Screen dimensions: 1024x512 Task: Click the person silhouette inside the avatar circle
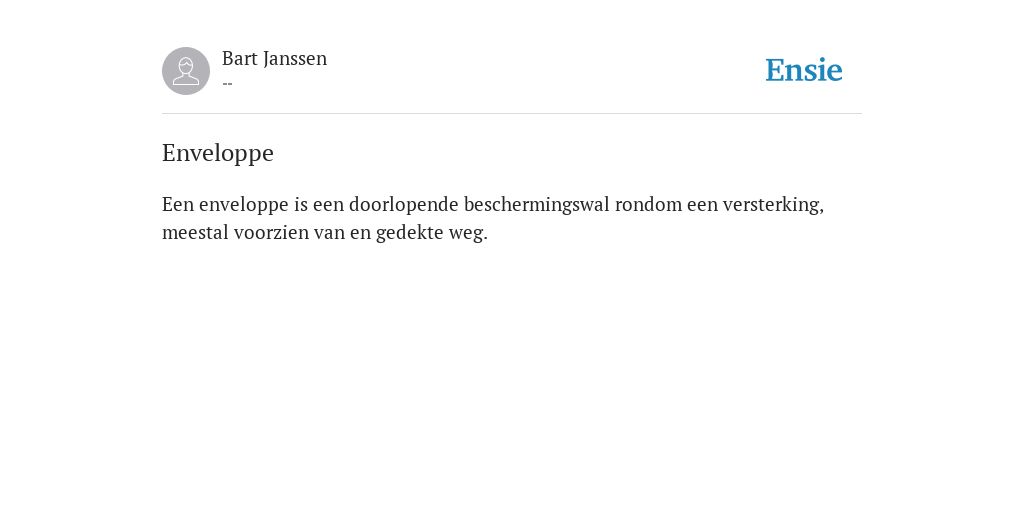click(186, 71)
